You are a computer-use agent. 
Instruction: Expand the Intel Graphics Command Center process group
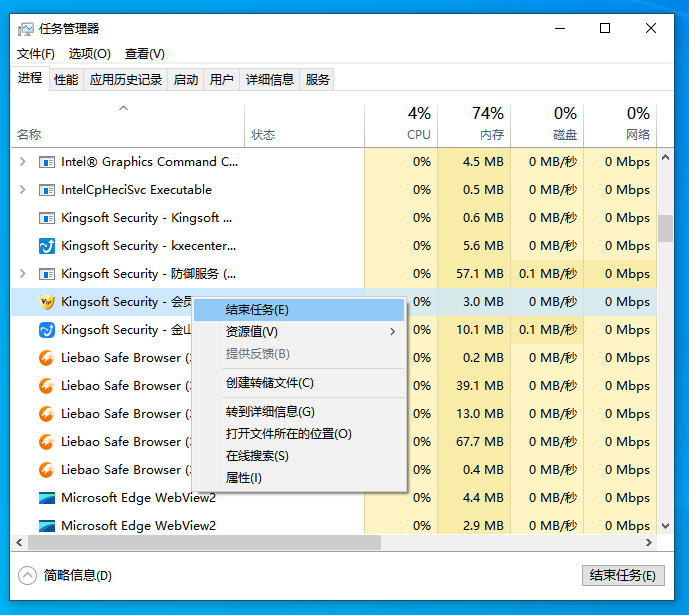22,162
